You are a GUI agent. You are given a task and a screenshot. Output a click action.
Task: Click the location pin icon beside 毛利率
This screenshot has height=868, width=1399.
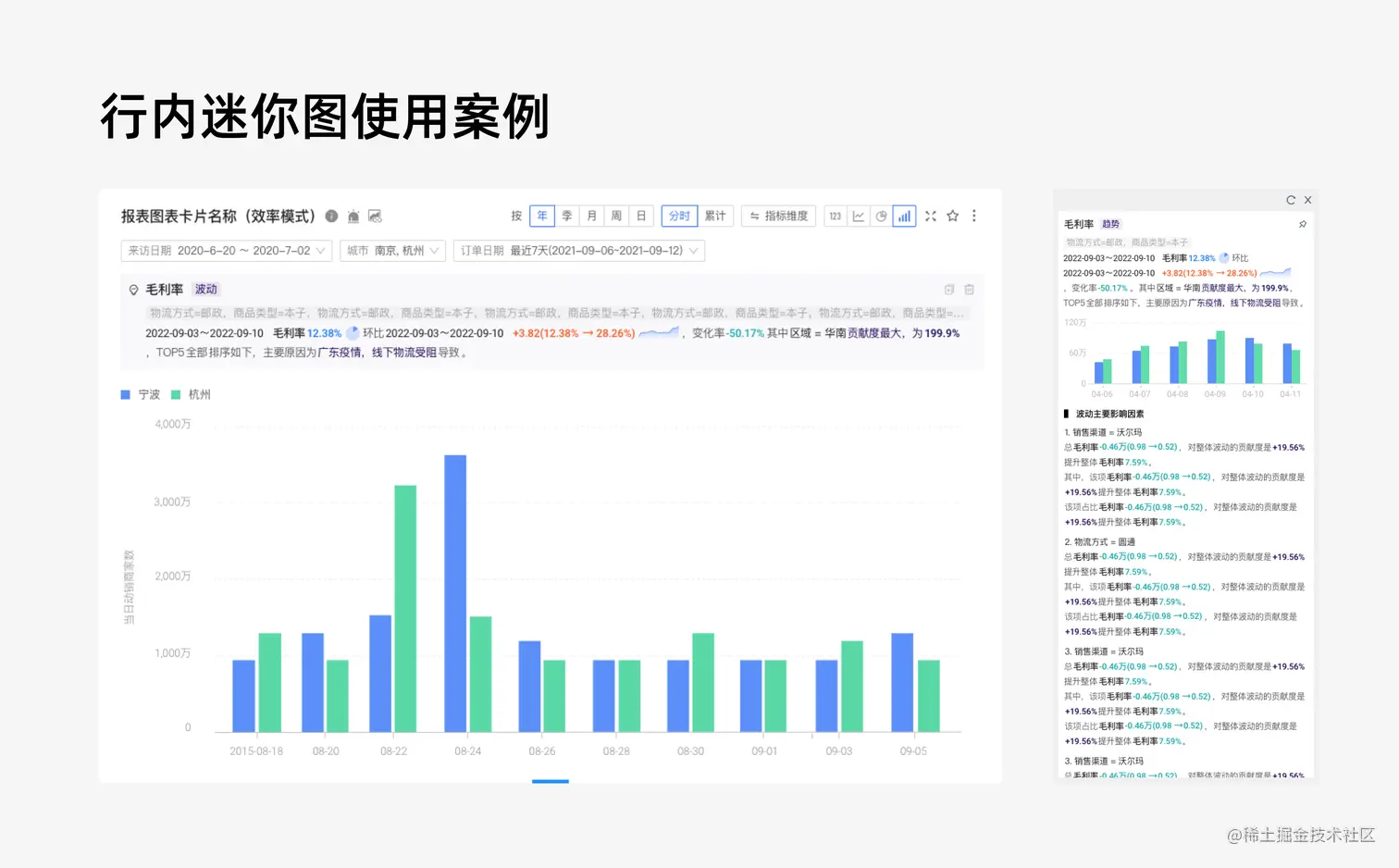point(133,290)
